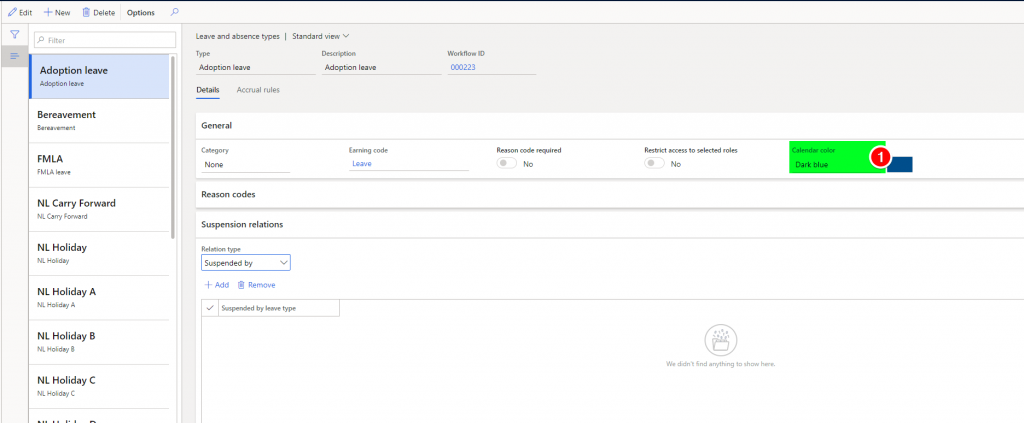This screenshot has height=423, width=1024.
Task: Select NL Holiday B leave type
Action: tap(99, 342)
